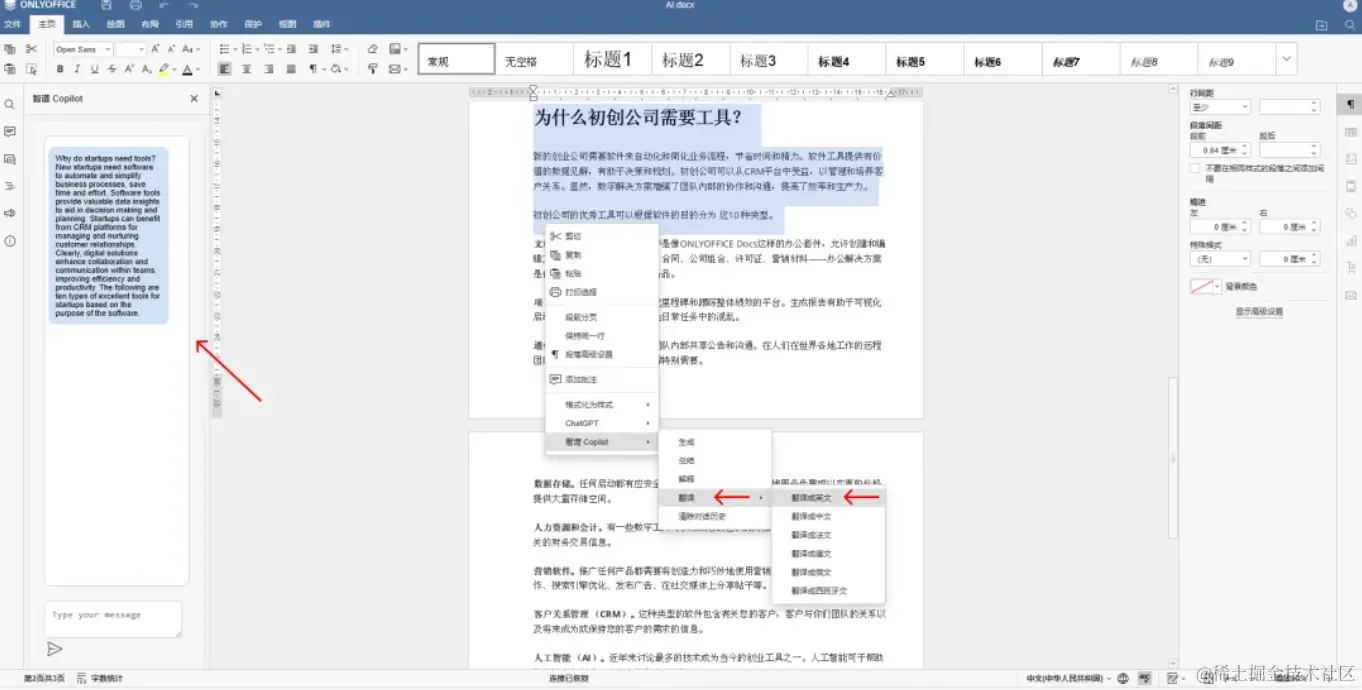Toggle the show paragraph marks button
Screen dimensions: 1362x690
pos(312,68)
